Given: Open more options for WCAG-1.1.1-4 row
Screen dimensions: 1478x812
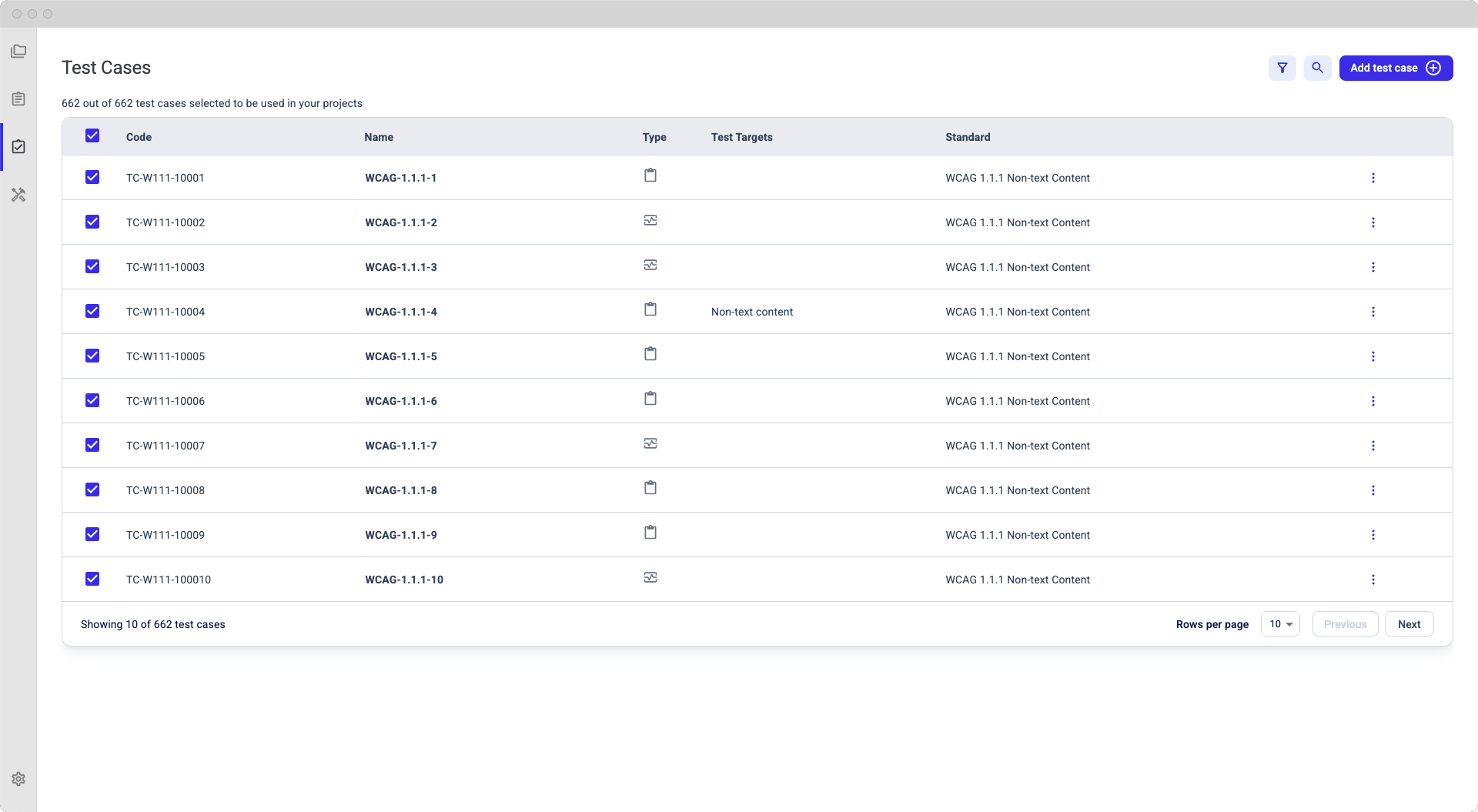Looking at the screenshot, I should click(1373, 312).
